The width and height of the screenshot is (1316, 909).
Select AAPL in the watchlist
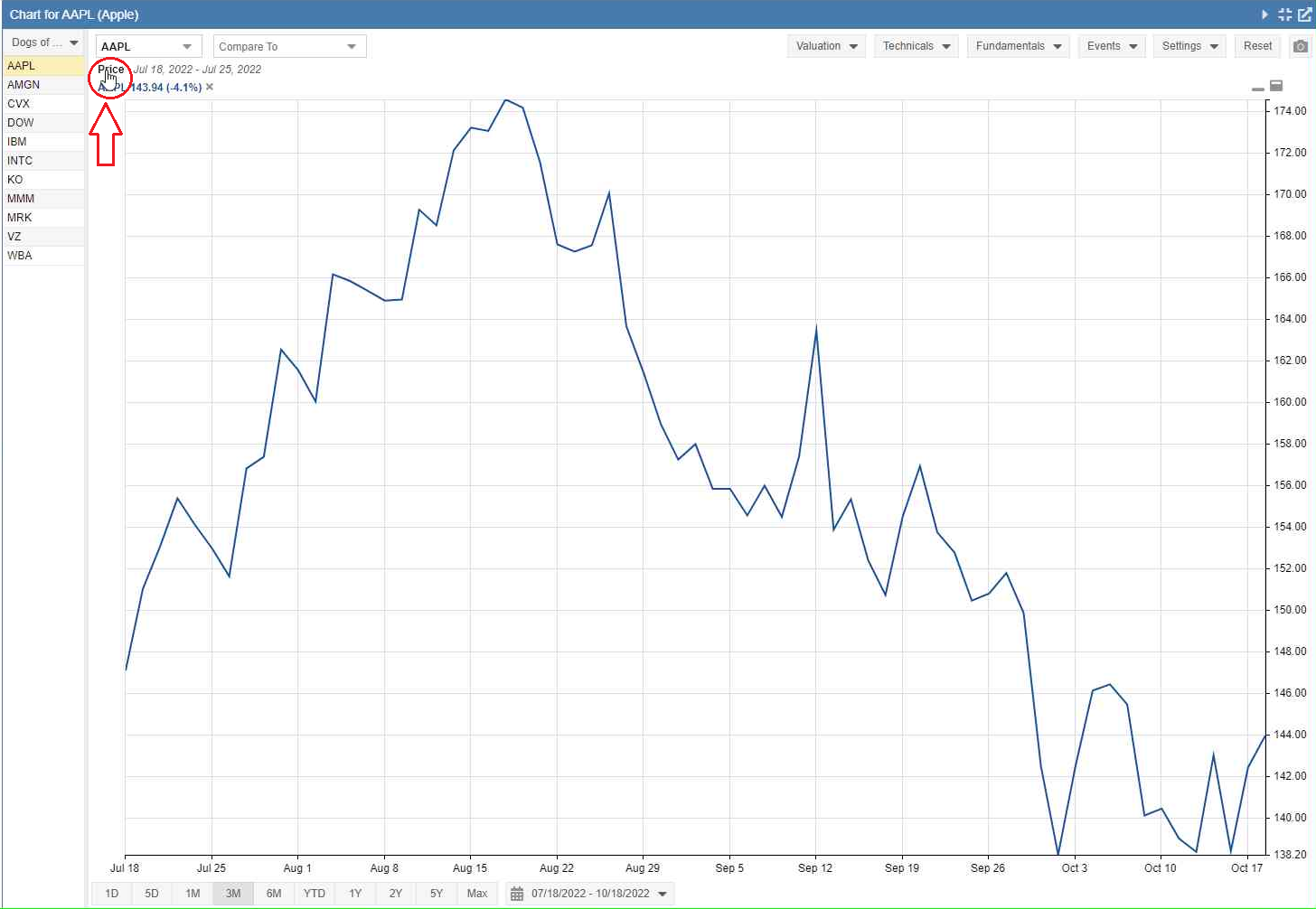(x=43, y=66)
